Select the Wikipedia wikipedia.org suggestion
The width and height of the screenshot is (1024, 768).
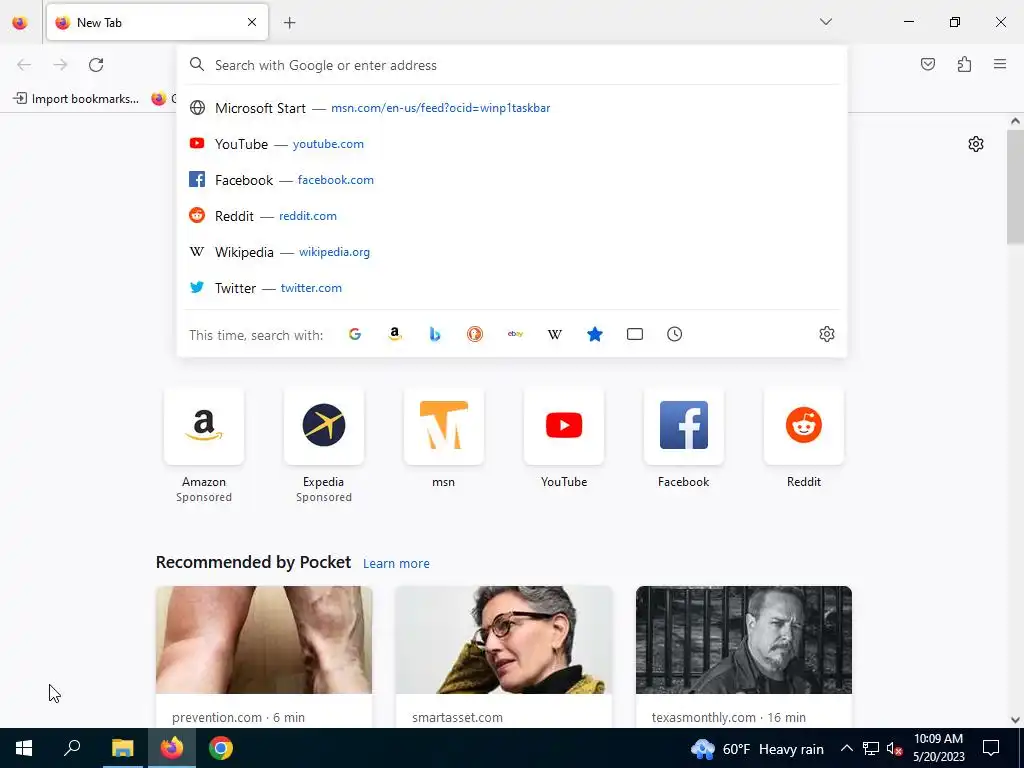point(512,252)
